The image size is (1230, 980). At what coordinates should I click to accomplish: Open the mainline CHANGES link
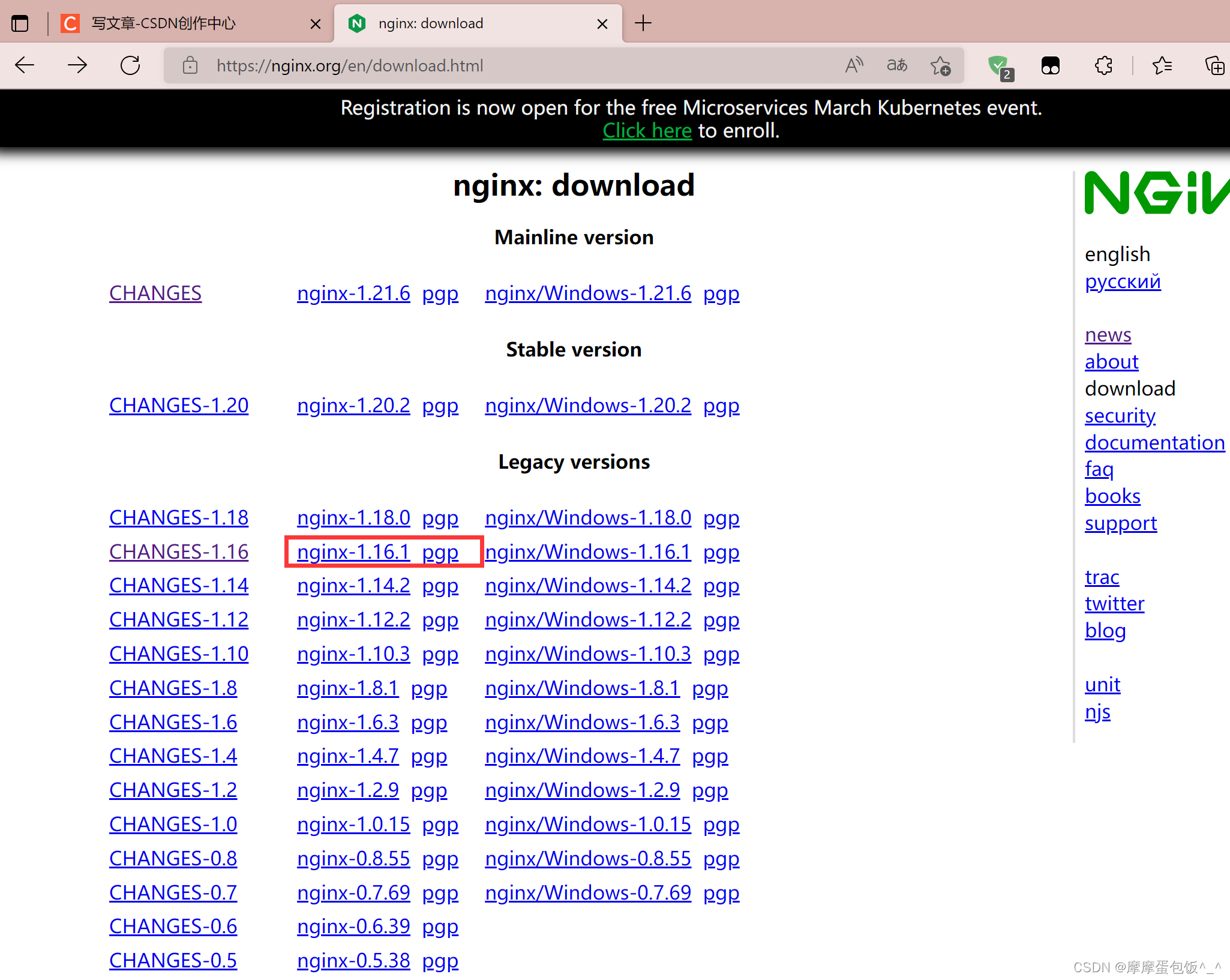click(155, 293)
